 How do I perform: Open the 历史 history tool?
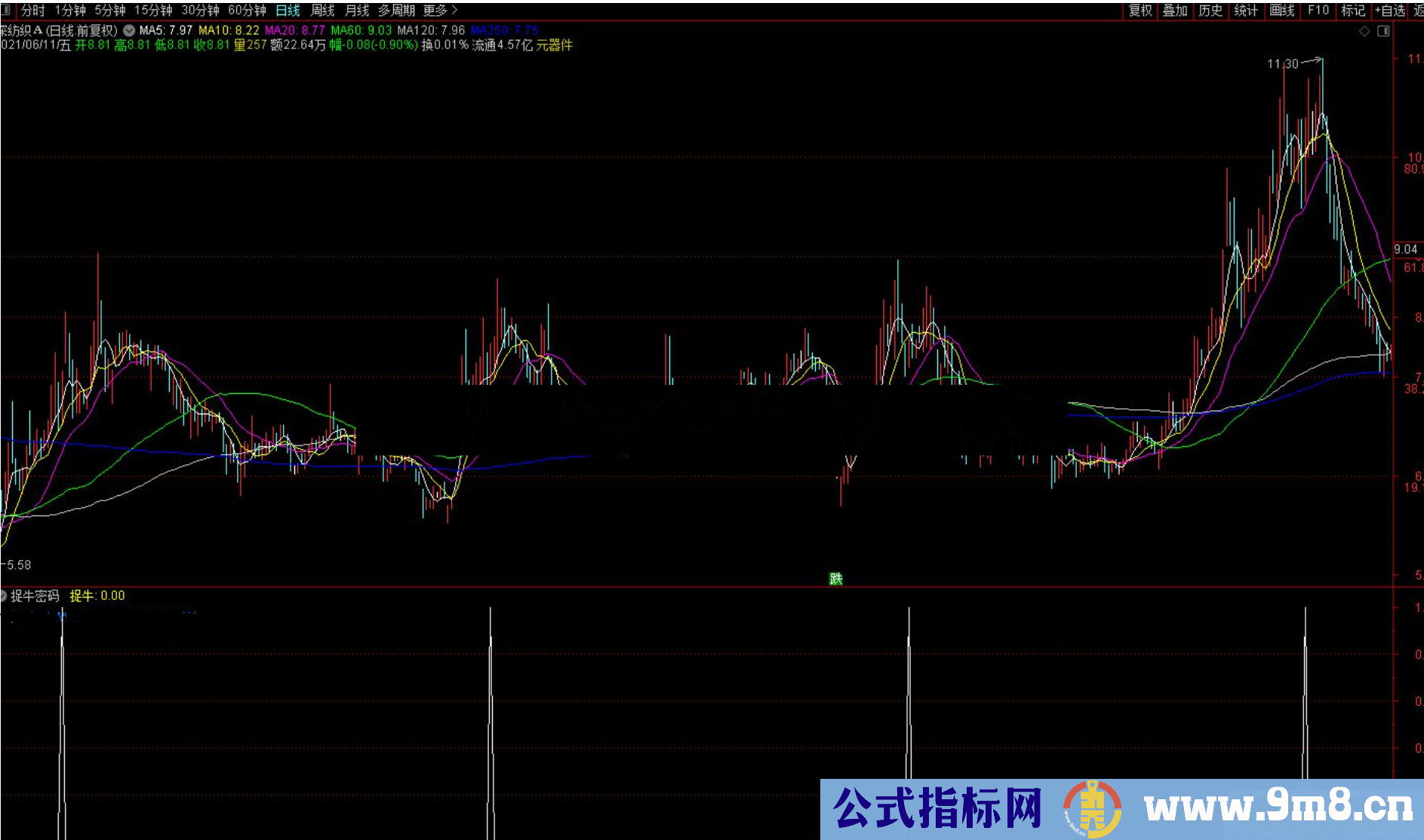point(1210,11)
